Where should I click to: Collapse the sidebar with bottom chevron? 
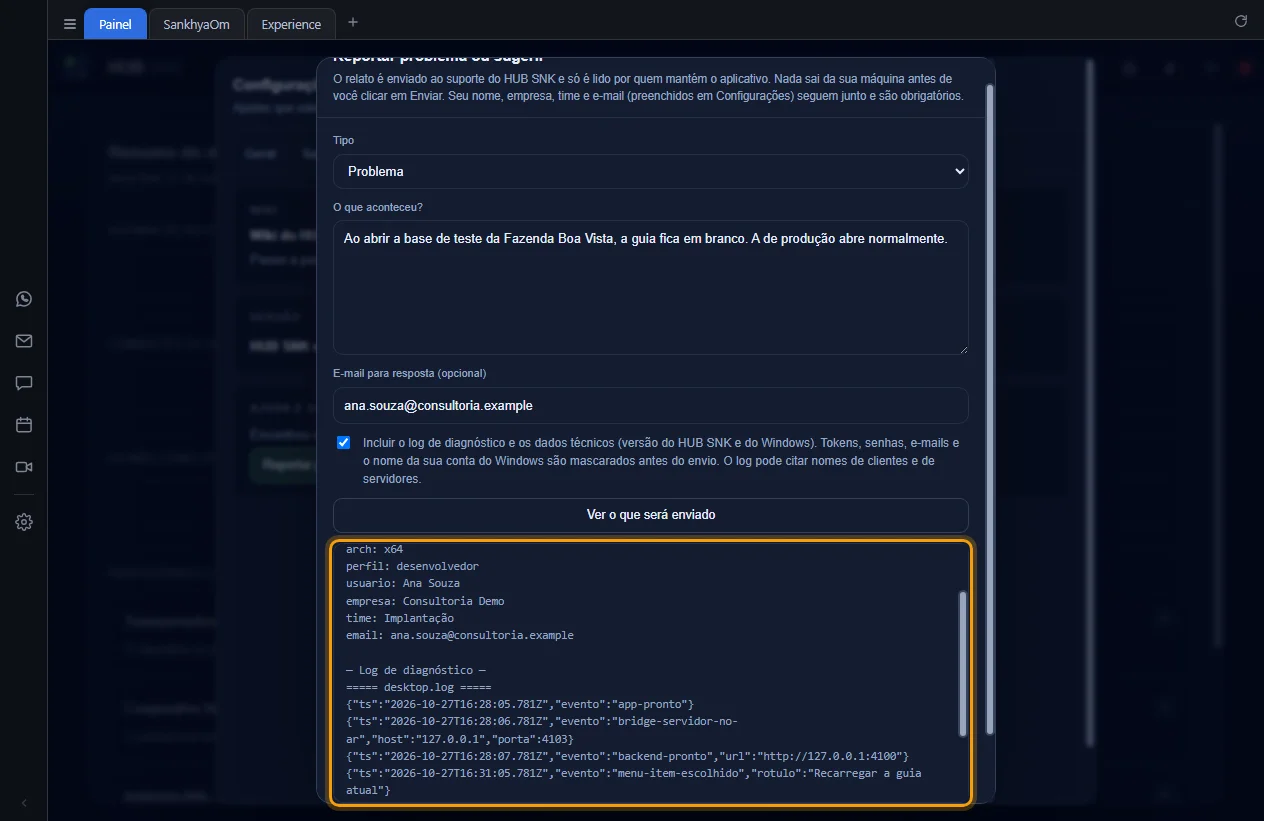[x=24, y=803]
